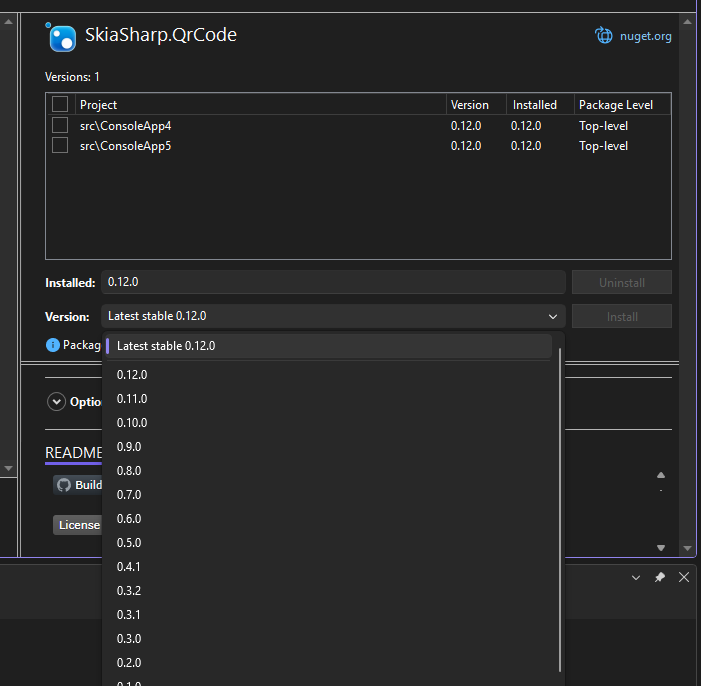This screenshot has width=701, height=686.
Task: Switch to the README tab
Action: point(74,453)
